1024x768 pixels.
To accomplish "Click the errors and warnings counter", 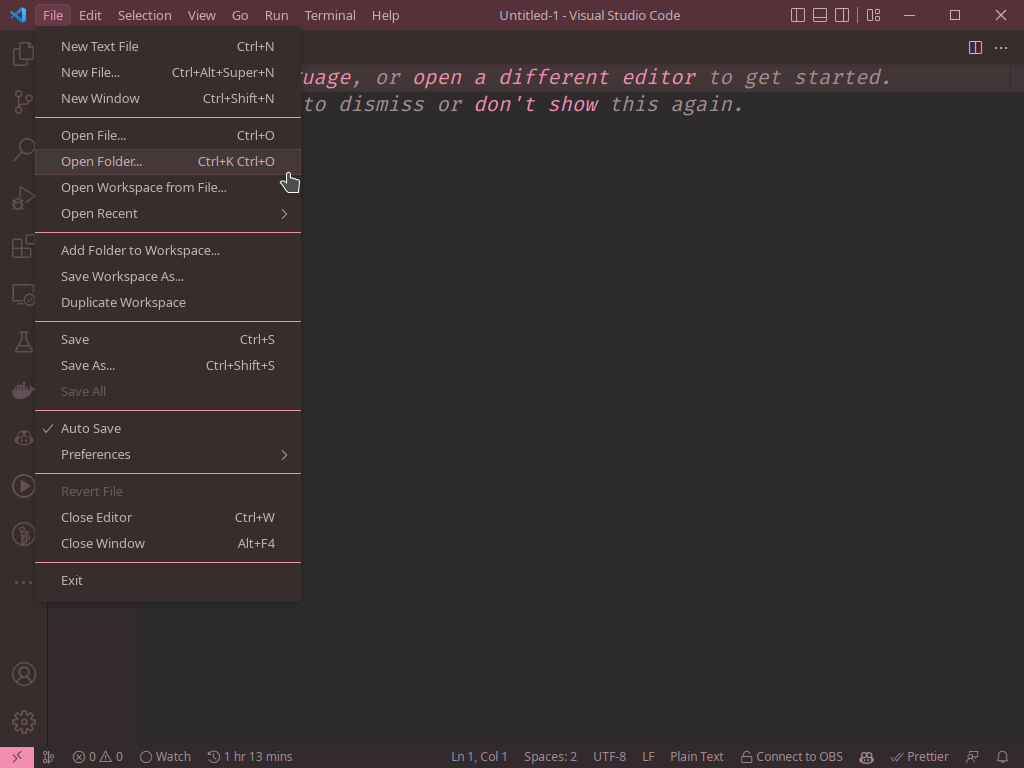I will tap(97, 757).
